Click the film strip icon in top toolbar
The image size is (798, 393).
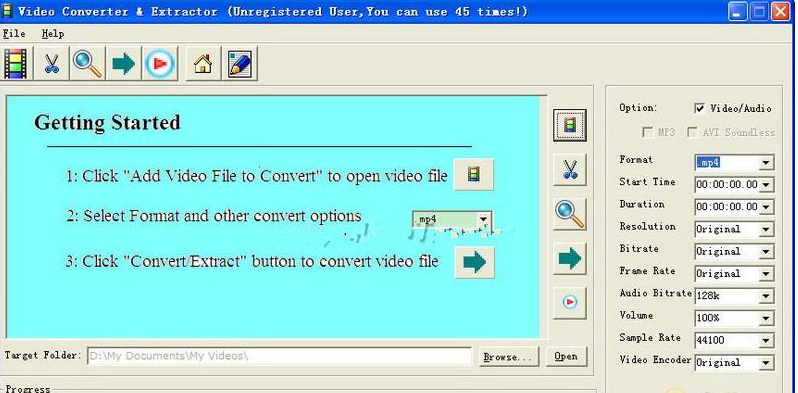click(16, 64)
